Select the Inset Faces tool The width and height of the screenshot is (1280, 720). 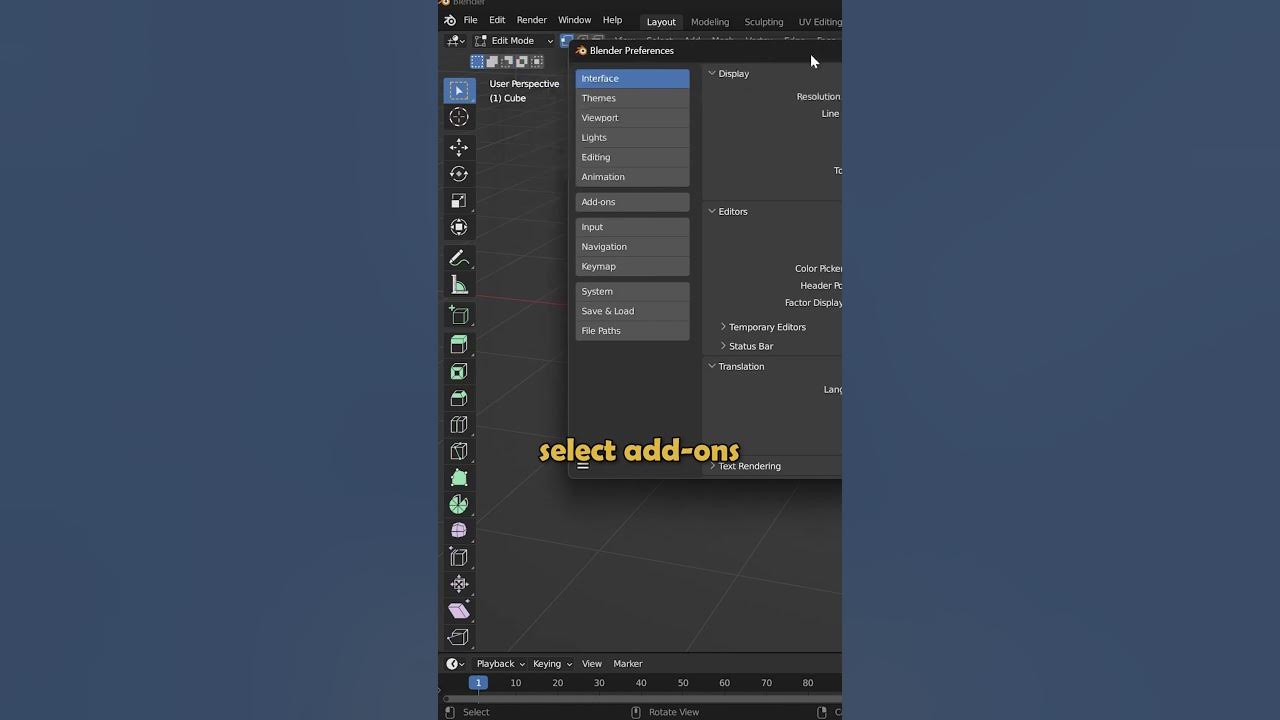click(x=459, y=372)
